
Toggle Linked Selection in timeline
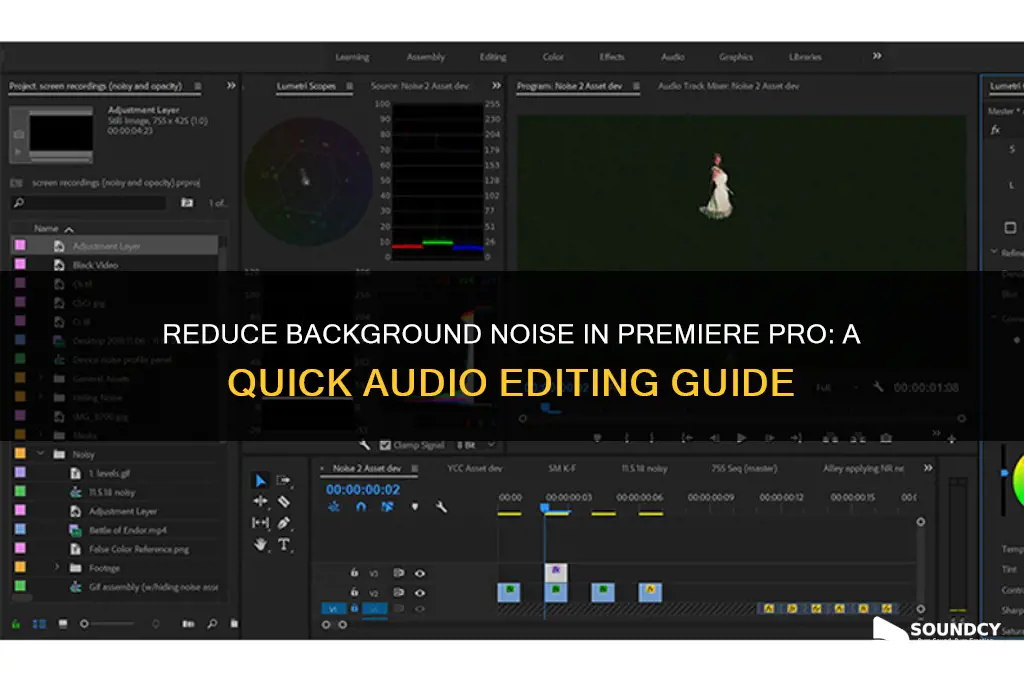387,506
